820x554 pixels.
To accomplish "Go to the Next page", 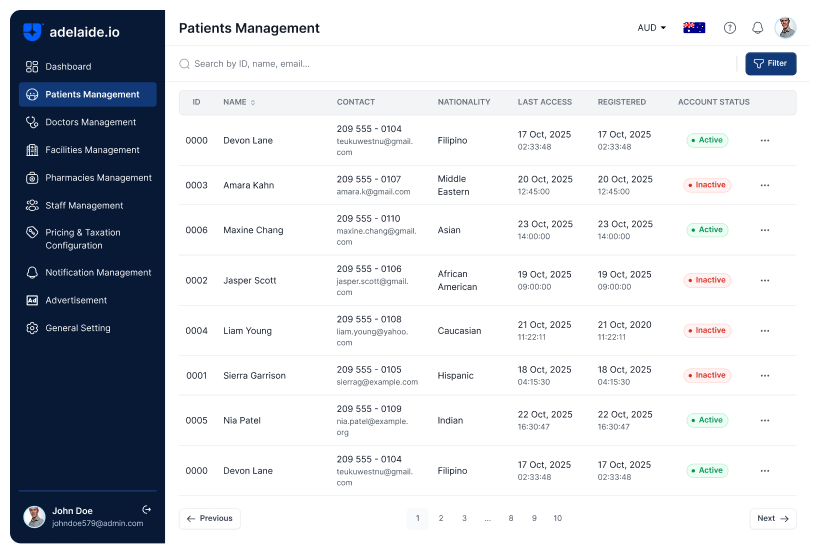I will point(773,518).
